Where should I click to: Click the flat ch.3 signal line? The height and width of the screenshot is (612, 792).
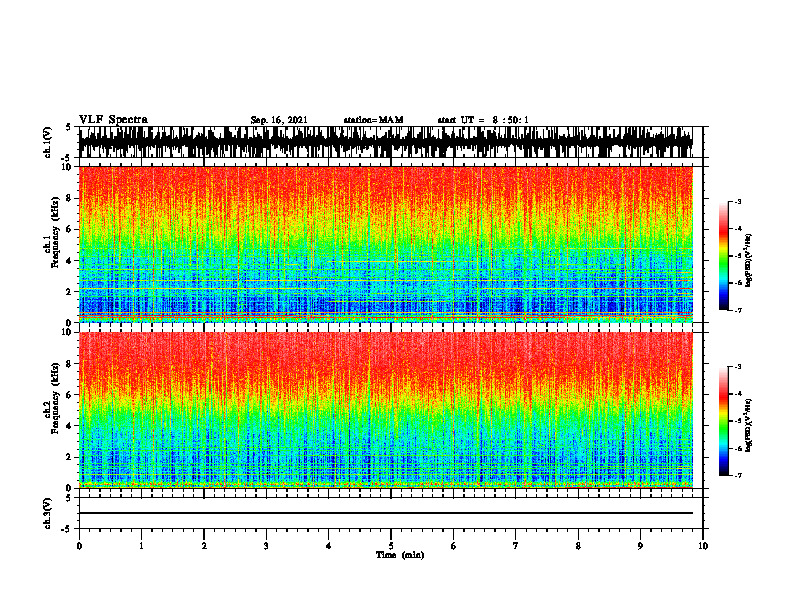[x=386, y=513]
